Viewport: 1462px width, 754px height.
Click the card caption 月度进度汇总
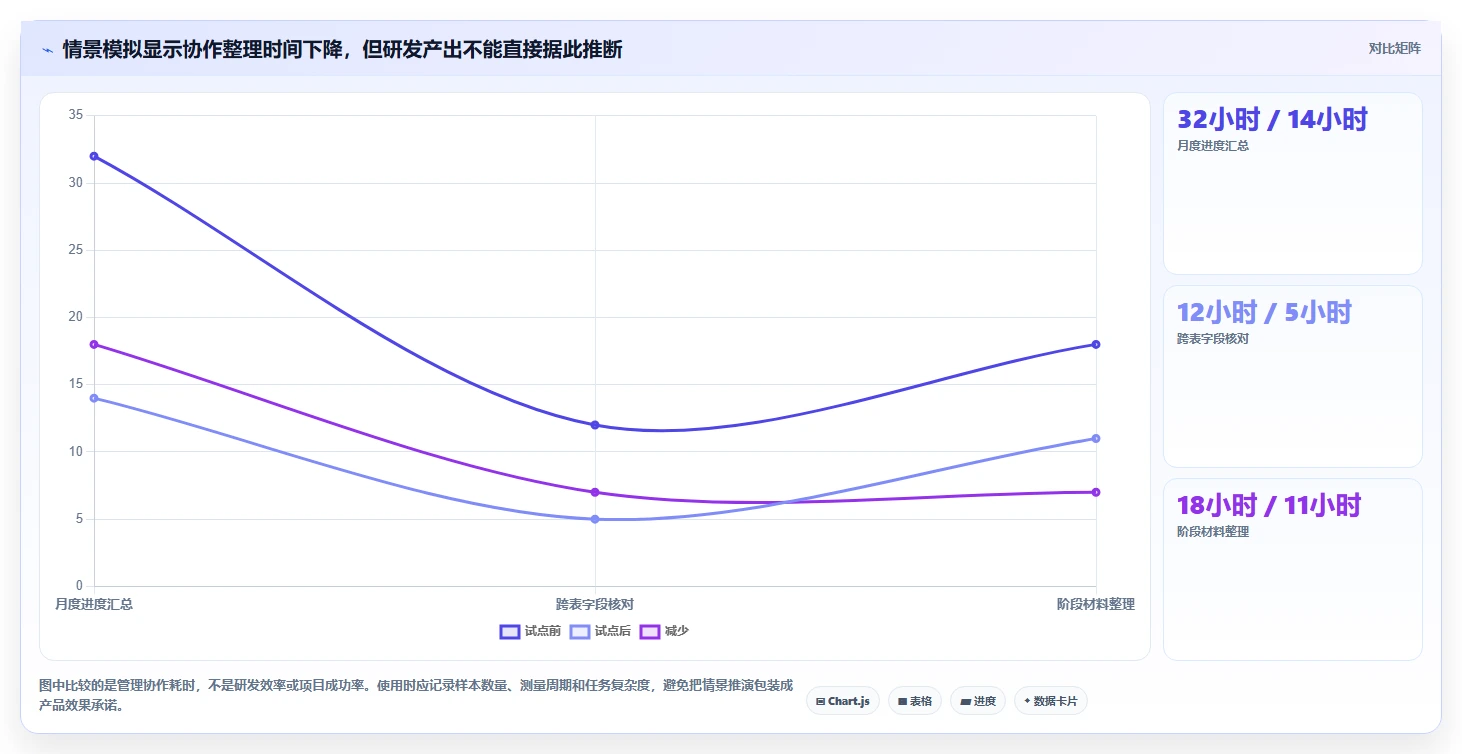(x=1213, y=145)
